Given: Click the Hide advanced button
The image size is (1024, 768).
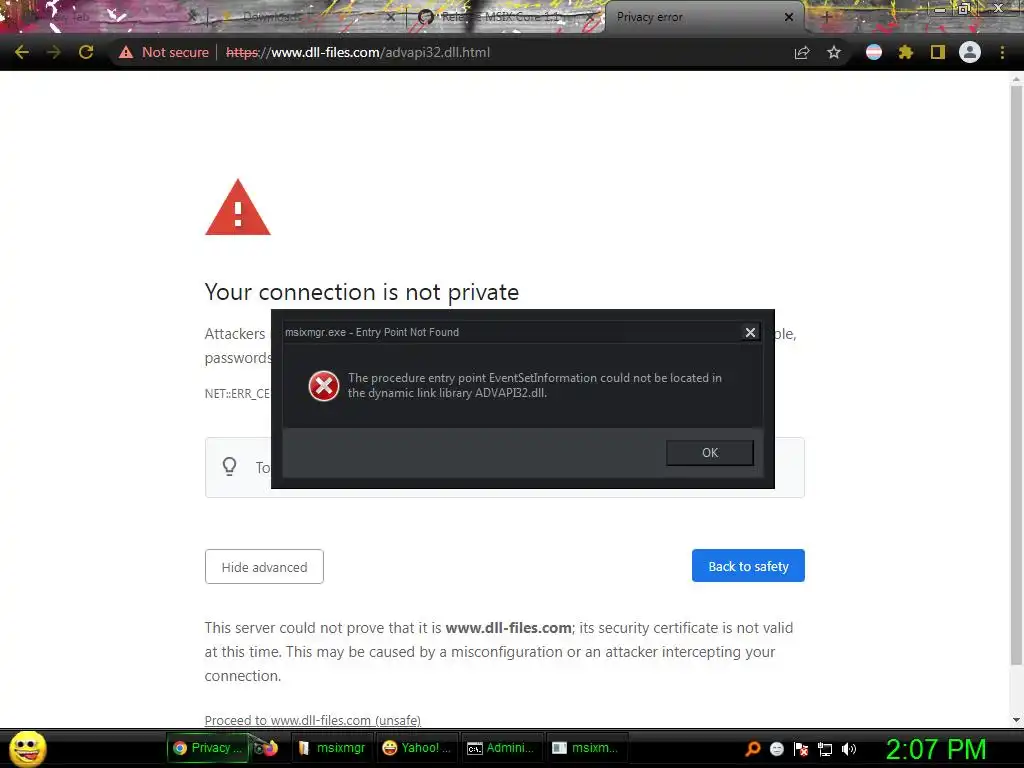Looking at the screenshot, I should point(264,567).
